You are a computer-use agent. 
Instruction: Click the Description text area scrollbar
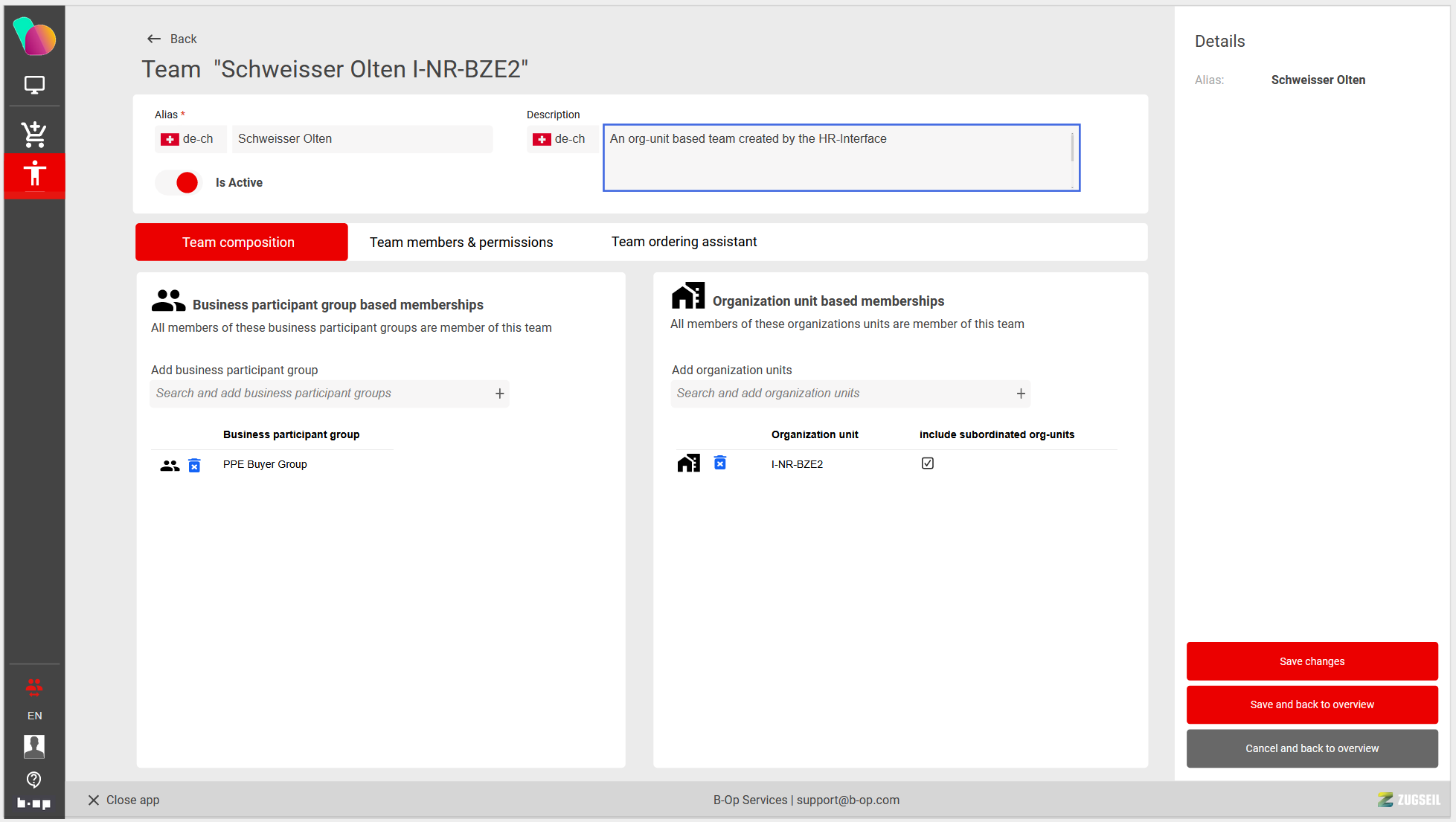click(1072, 148)
